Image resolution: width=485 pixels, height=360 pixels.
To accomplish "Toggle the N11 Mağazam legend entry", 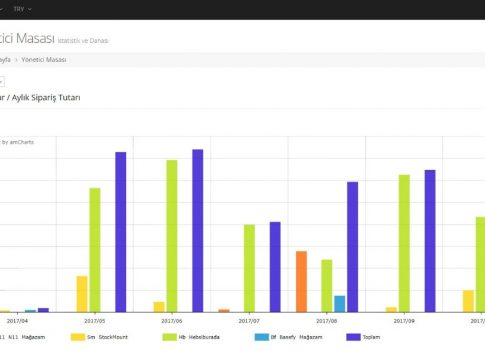I will coord(22,337).
